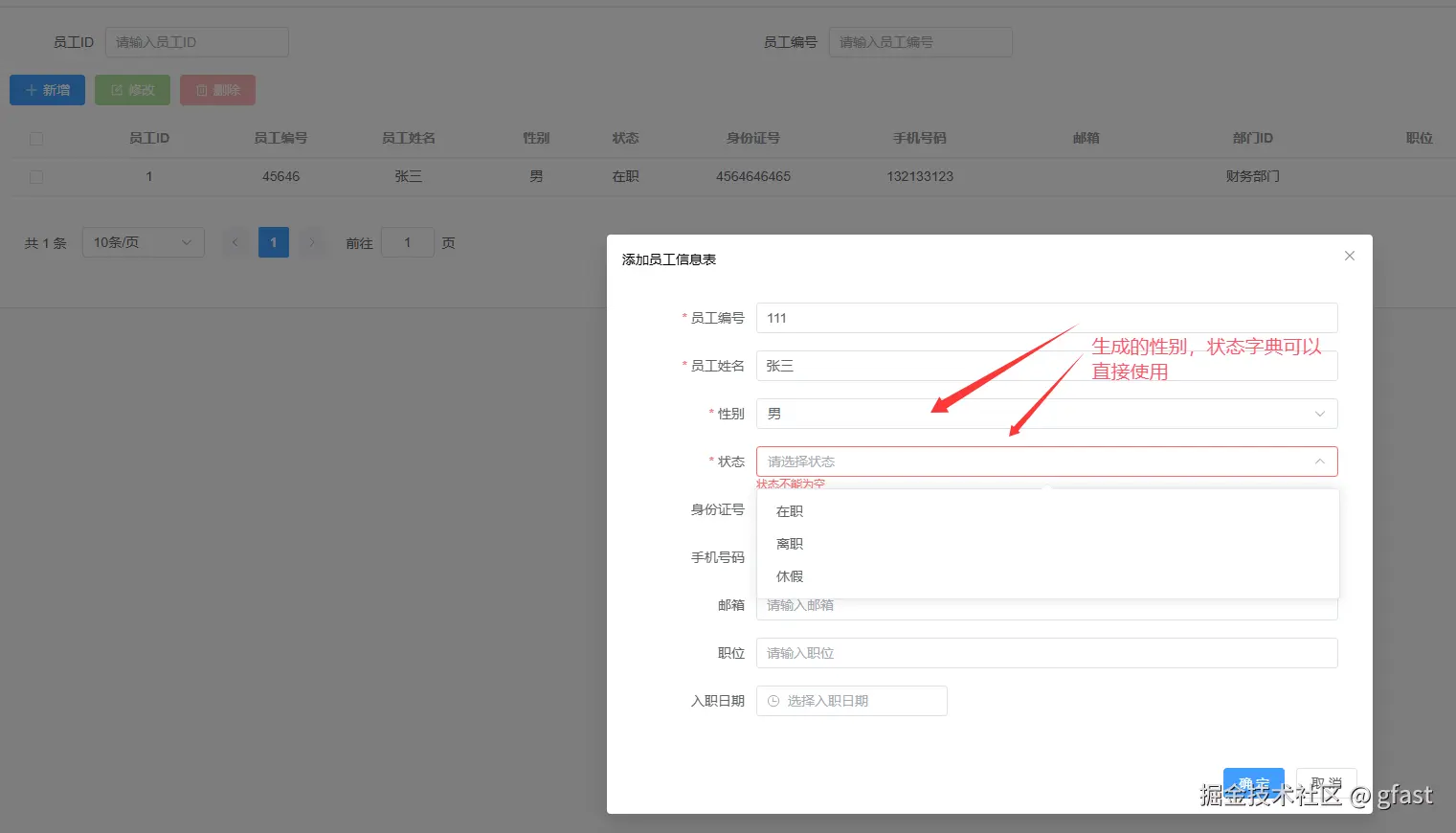Image resolution: width=1456 pixels, height=833 pixels.
Task: Click the 员工姓名 column header
Action: [x=409, y=138]
